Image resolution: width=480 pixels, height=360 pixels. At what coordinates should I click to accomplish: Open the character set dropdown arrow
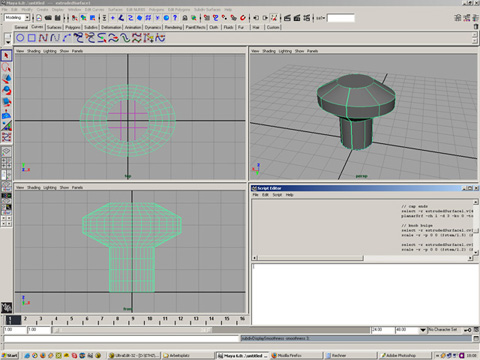pos(423,330)
